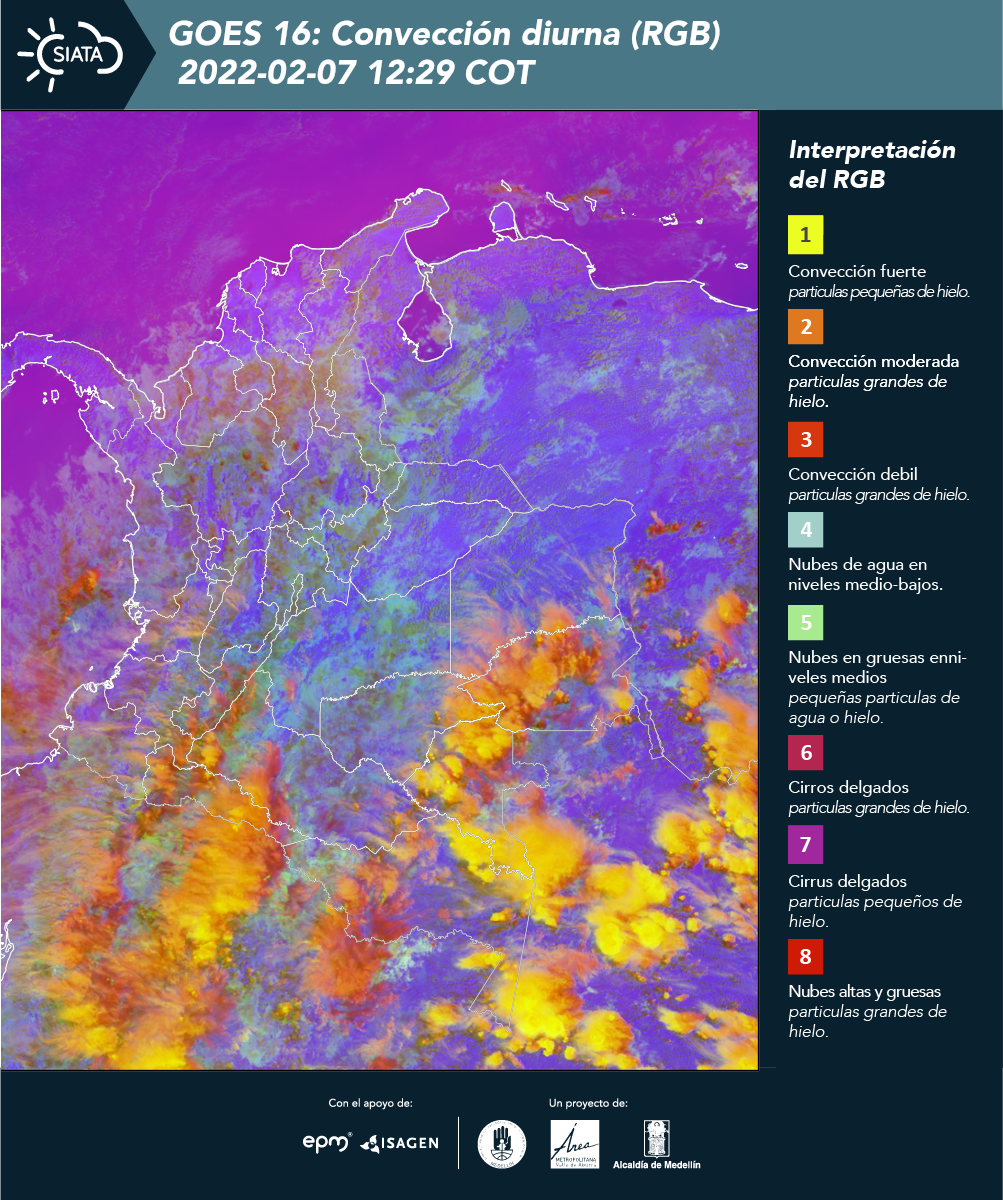This screenshot has height=1200, width=1003.
Task: Select the red swatch numbered 8
Action: 805,957
